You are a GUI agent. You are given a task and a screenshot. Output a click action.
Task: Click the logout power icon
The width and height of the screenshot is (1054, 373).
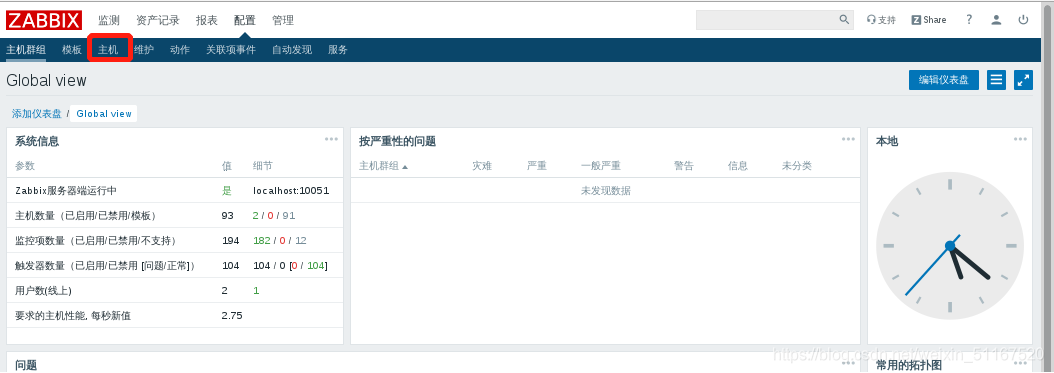point(1023,20)
